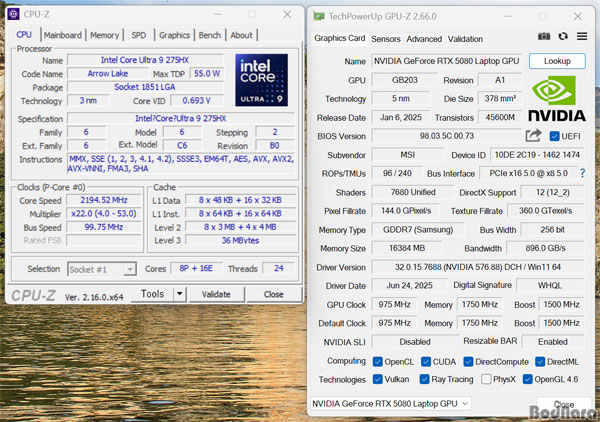This screenshot has width=600, height=422.
Task: Click the GPU-Z title bar icon
Action: (319, 16)
